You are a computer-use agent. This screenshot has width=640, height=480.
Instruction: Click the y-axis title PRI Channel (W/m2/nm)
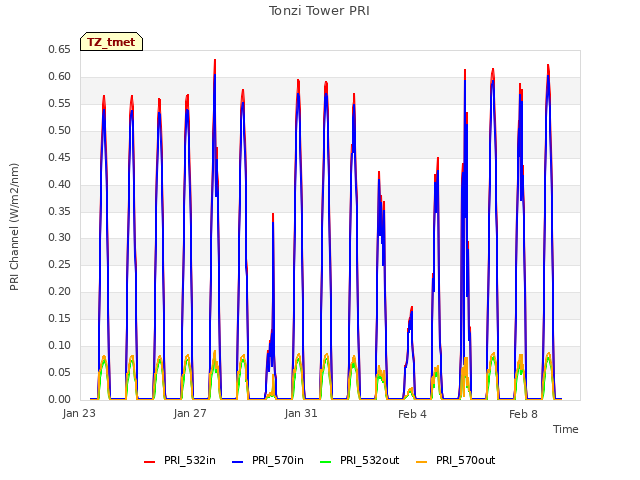[14, 227]
